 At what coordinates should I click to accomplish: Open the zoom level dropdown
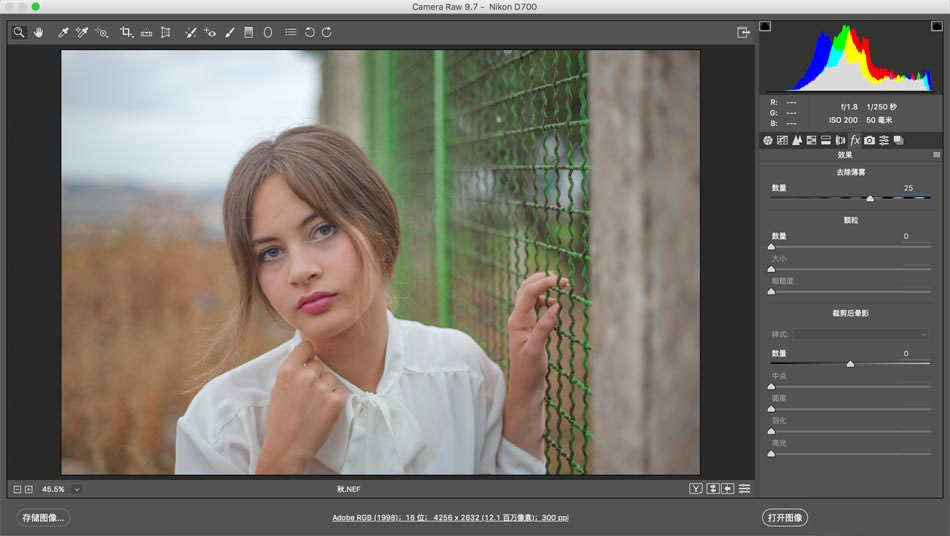pos(77,489)
